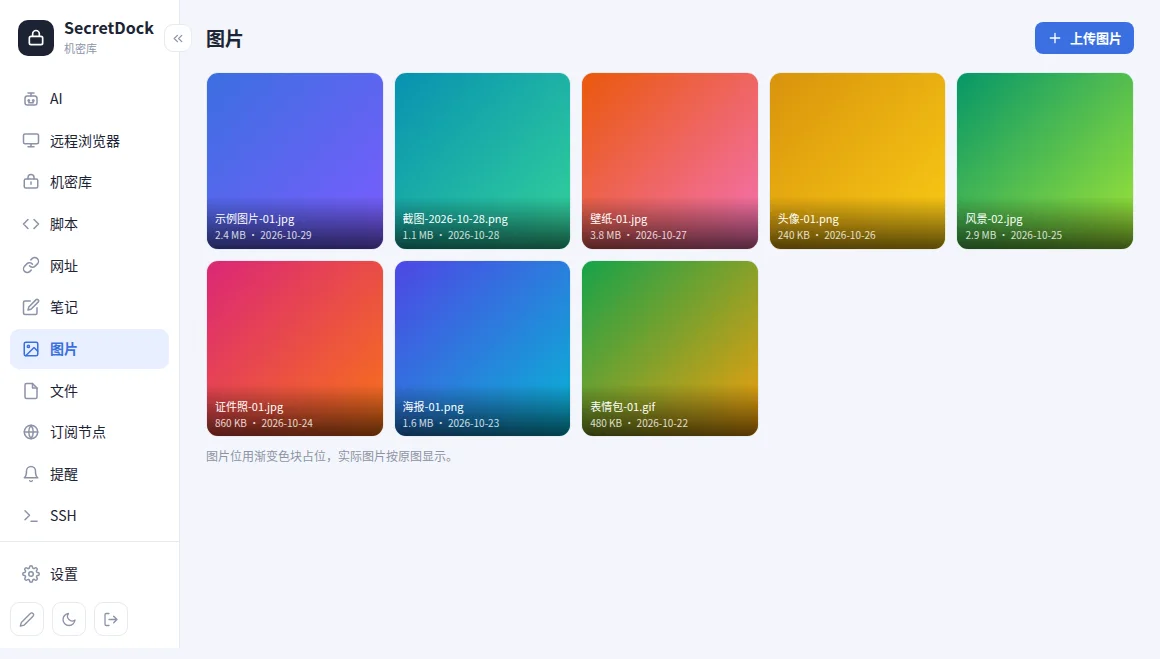The image size is (1160, 659).
Task: Switch to the 文件 menu item
Action: [90, 391]
